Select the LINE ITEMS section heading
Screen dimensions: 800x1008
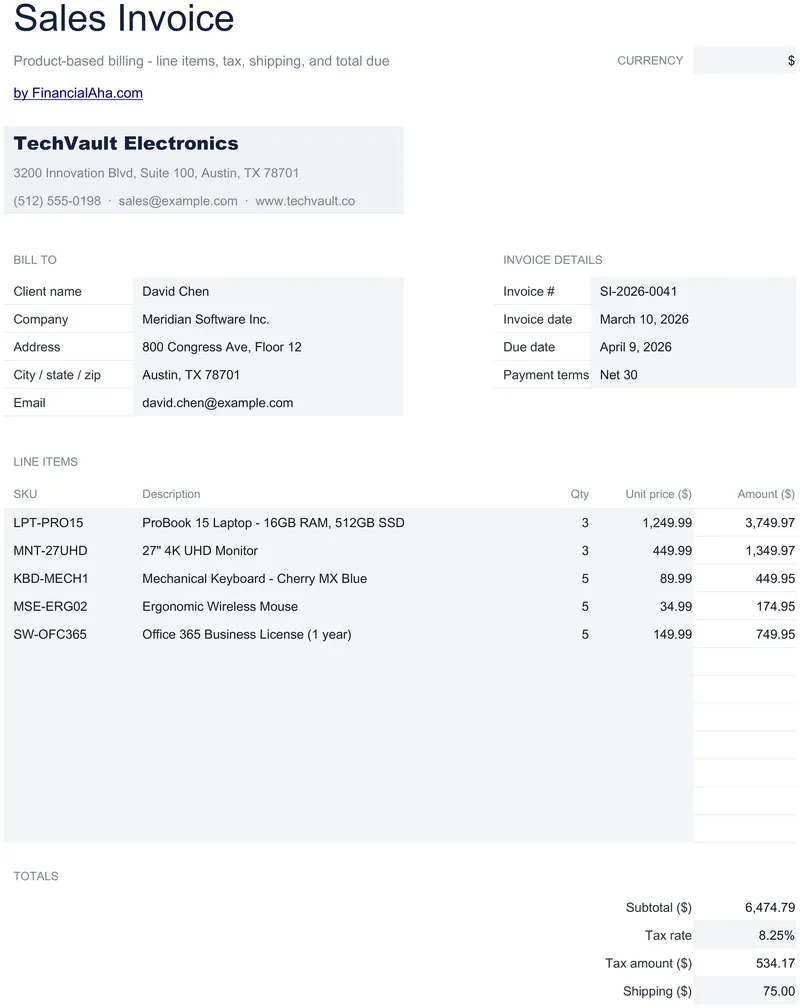[x=46, y=462]
